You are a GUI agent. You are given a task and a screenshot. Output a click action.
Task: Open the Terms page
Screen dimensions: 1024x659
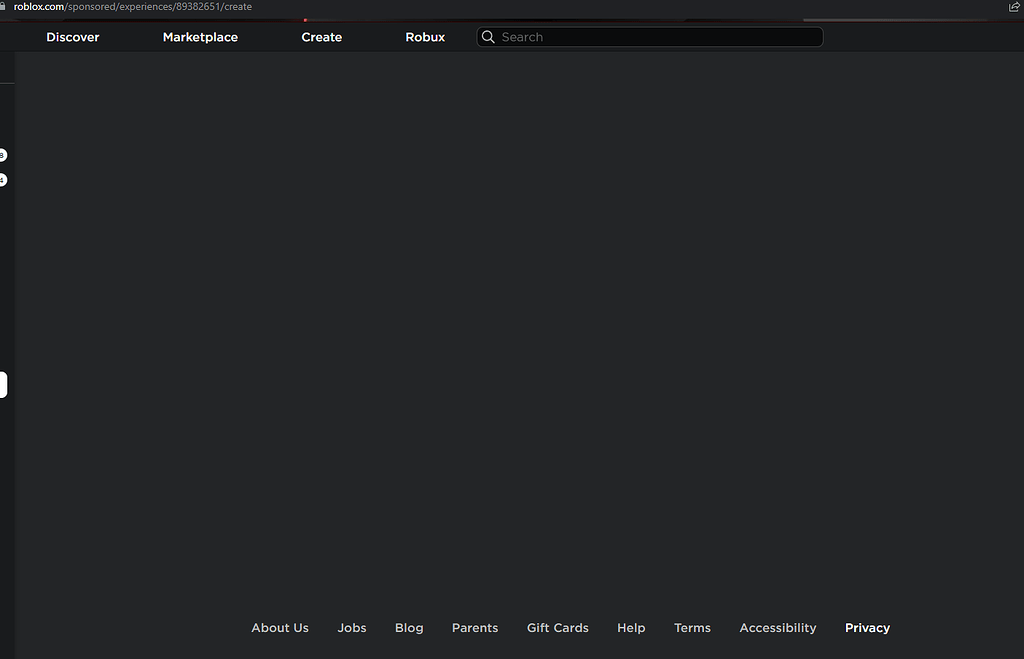[x=692, y=627]
